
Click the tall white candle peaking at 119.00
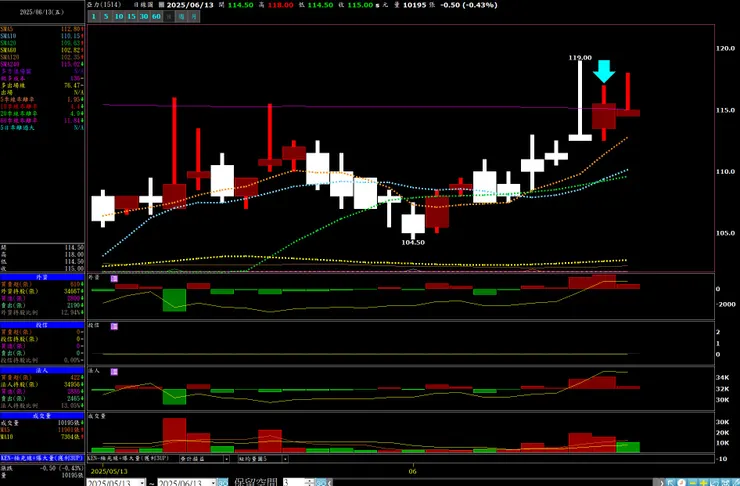[x=580, y=101]
